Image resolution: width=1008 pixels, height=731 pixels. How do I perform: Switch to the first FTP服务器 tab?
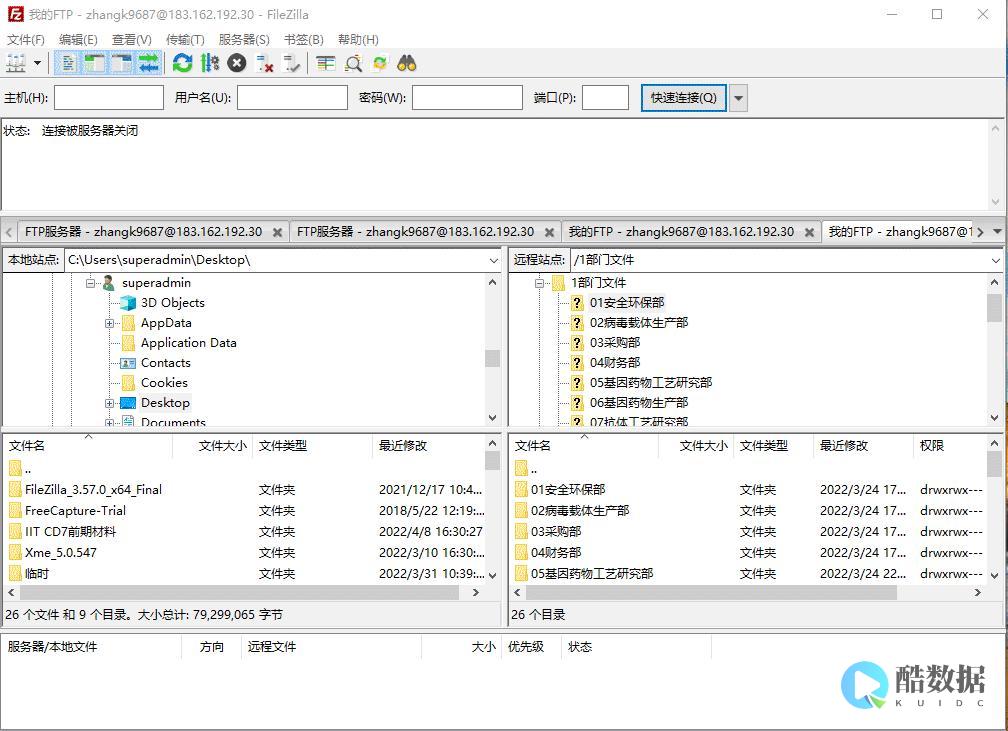pyautogui.click(x=143, y=231)
